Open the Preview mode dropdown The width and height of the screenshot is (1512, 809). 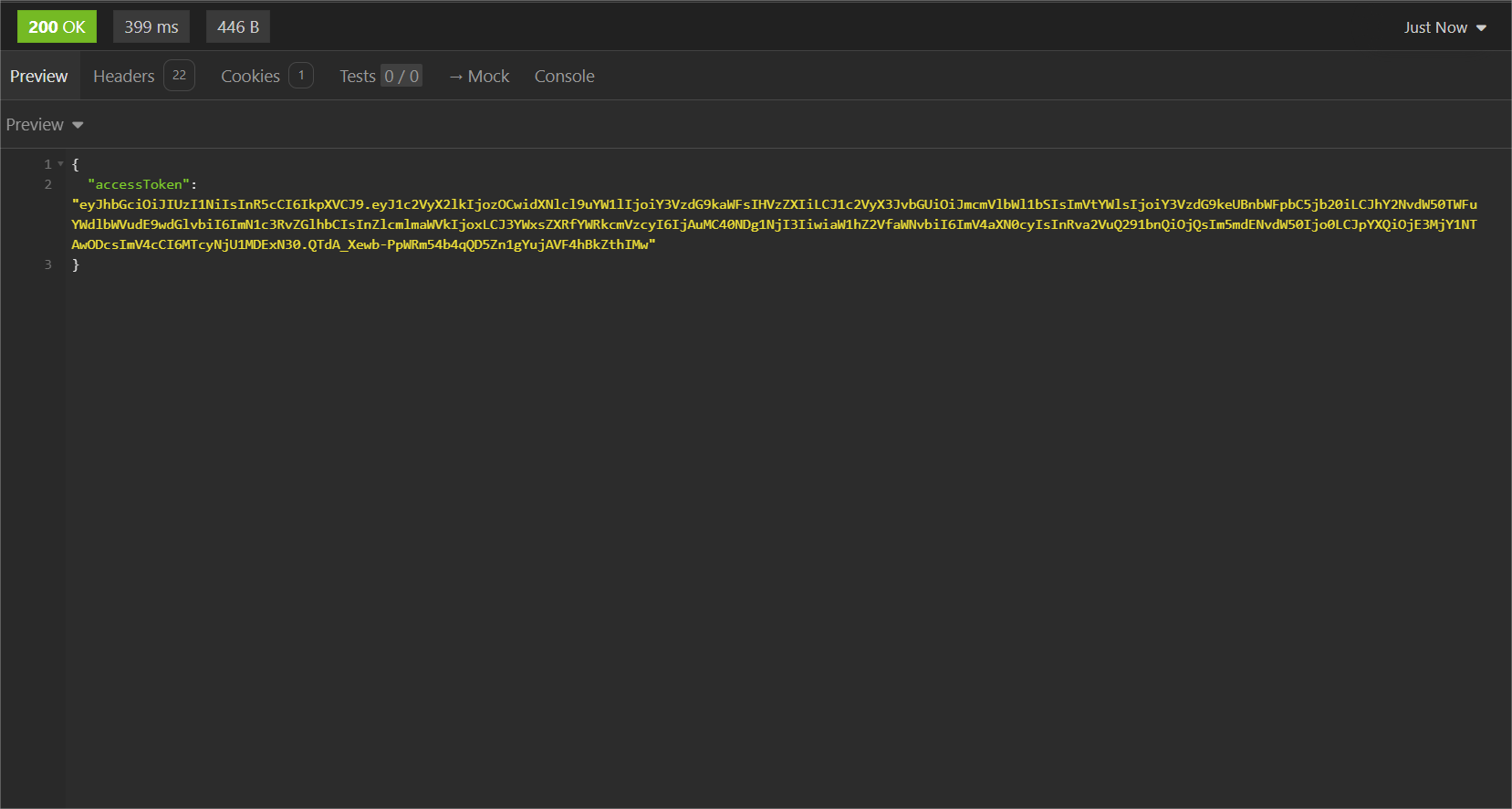click(x=45, y=125)
